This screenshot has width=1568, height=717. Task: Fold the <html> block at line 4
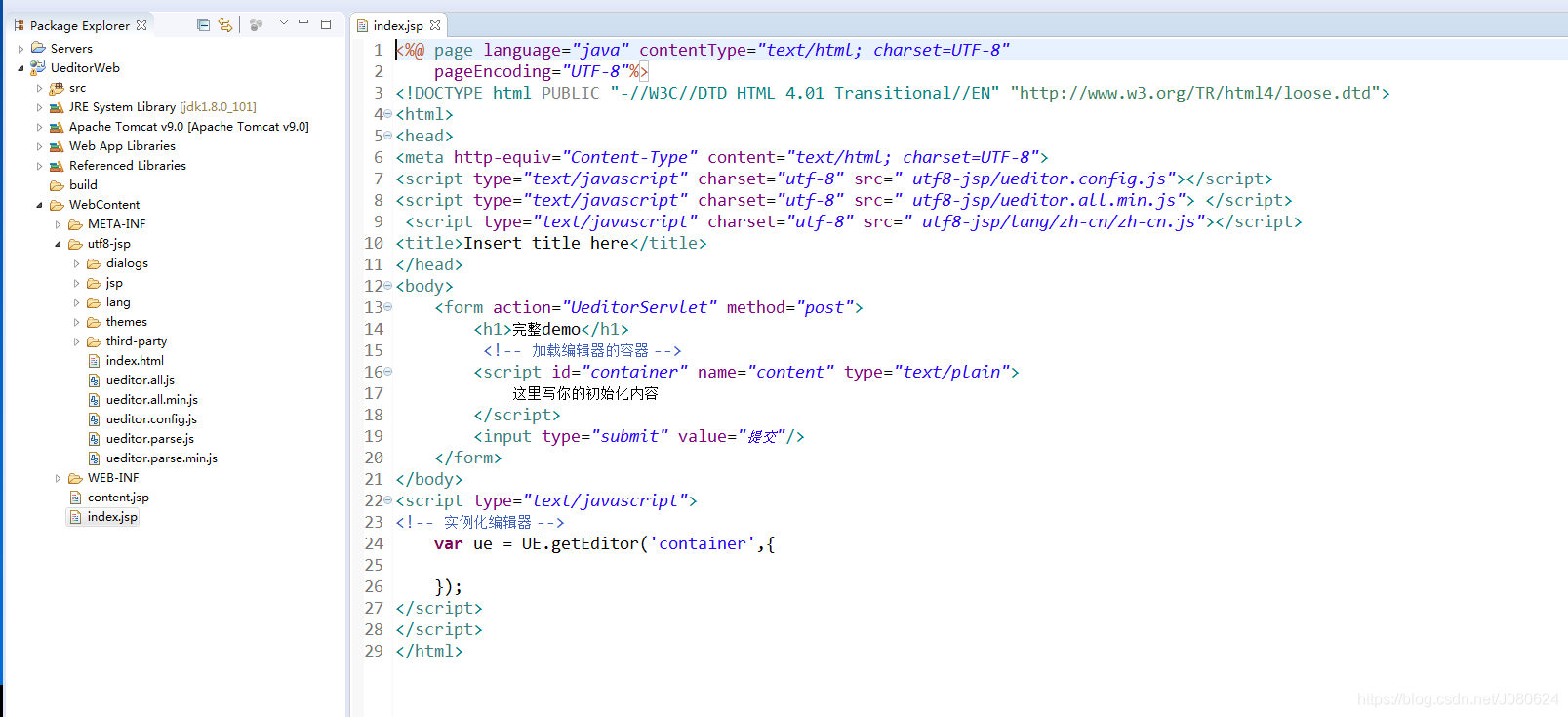[x=387, y=114]
